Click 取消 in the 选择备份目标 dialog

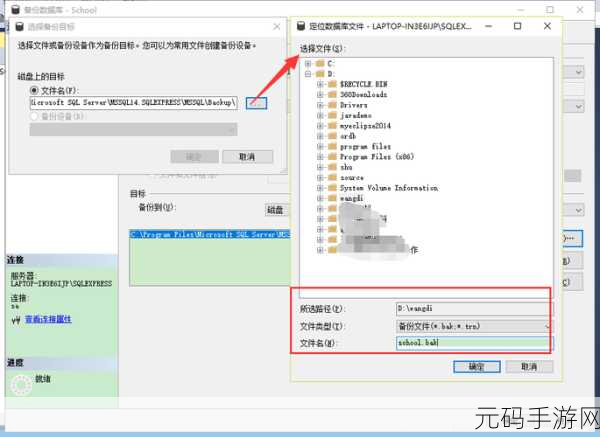coord(248,157)
